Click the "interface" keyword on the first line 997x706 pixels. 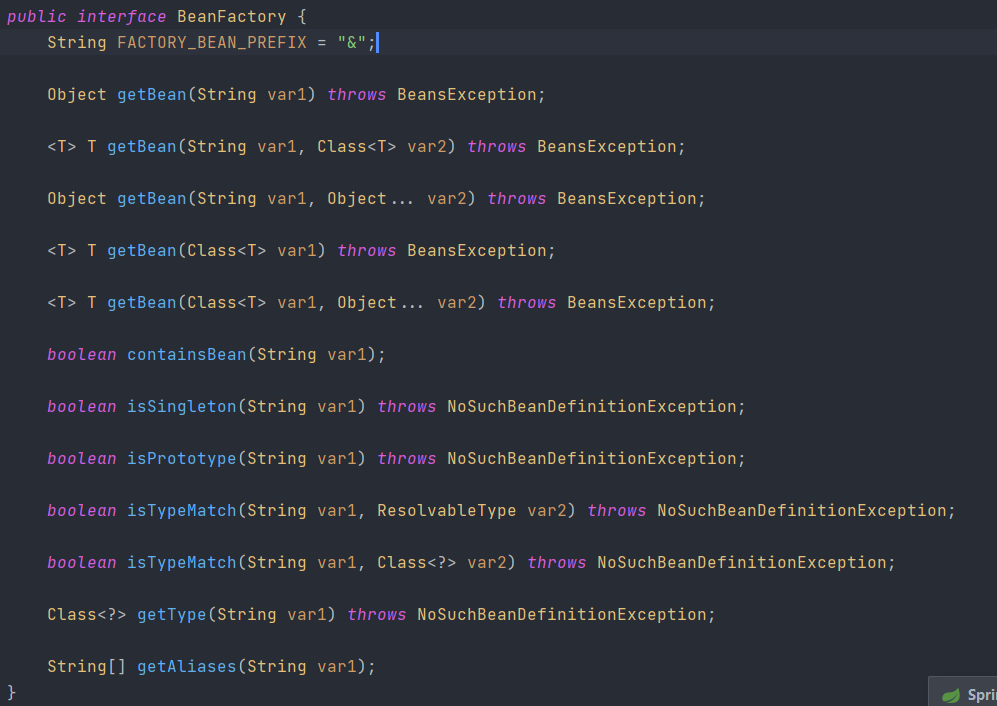point(121,17)
